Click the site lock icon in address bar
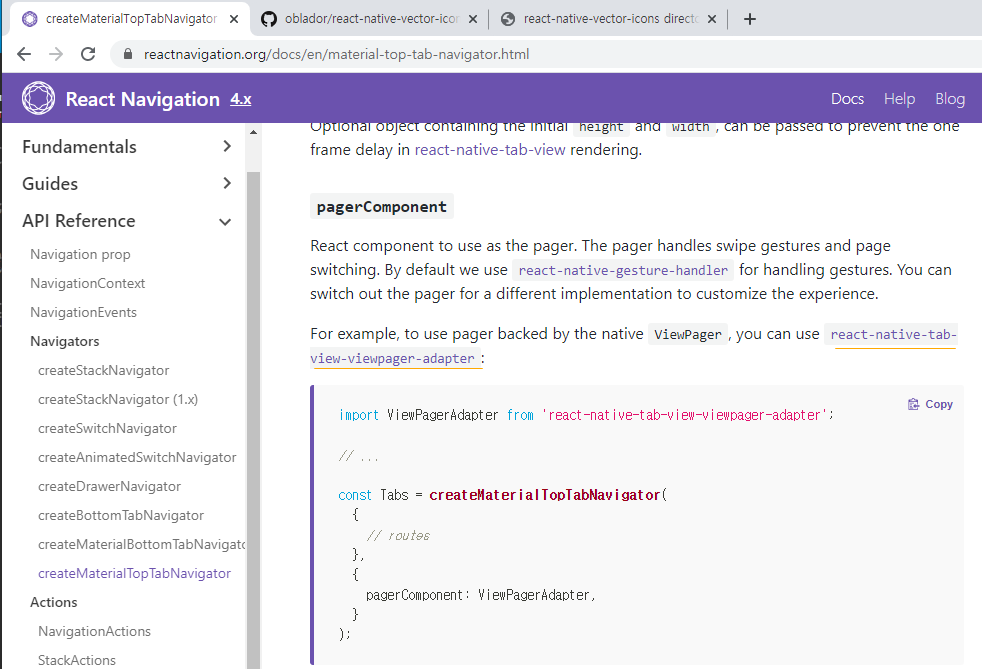 coord(128,54)
